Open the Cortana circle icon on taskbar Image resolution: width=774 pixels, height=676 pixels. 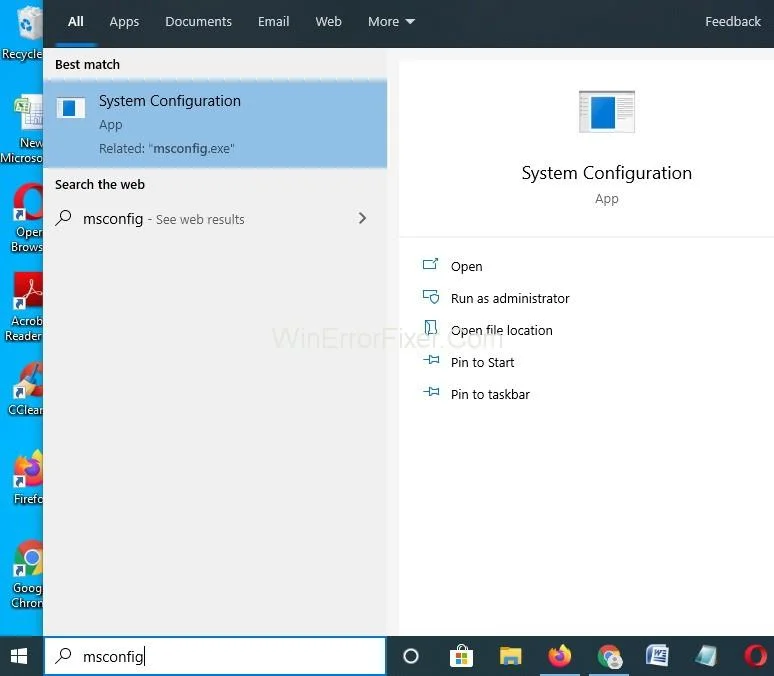(x=410, y=656)
